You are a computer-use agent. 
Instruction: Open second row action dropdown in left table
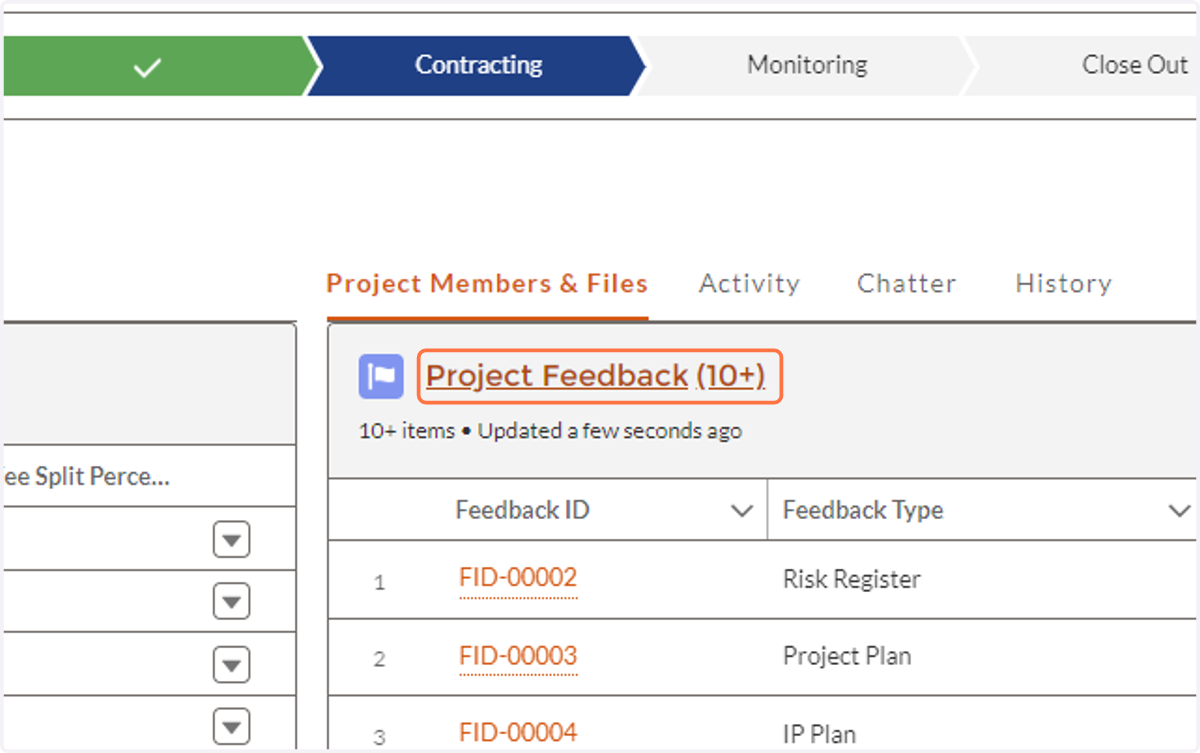[231, 603]
